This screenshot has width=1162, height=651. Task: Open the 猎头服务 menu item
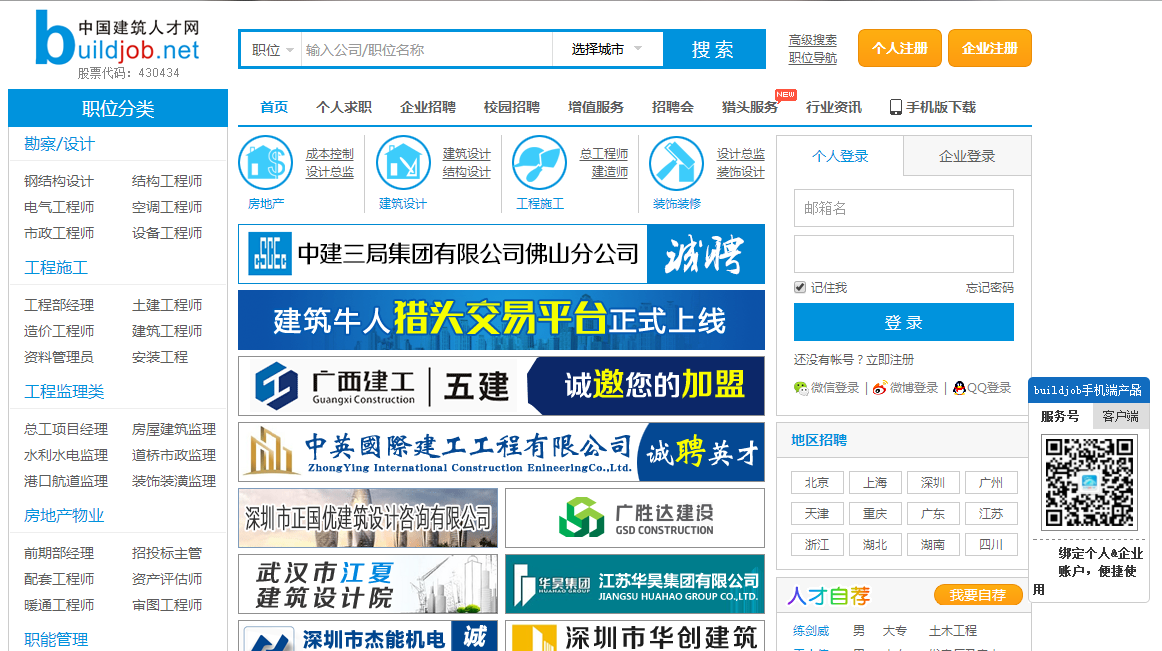(x=750, y=108)
